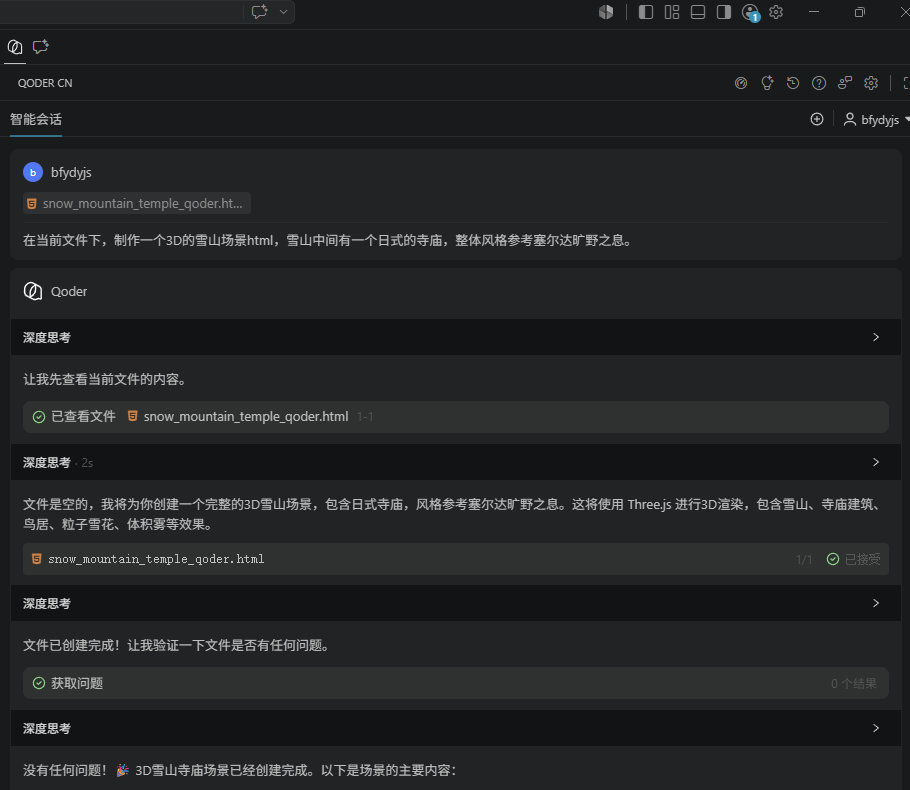Image resolution: width=910 pixels, height=790 pixels.
Task: Click the HTML file icon in 已查看文件 row
Action: [133, 416]
